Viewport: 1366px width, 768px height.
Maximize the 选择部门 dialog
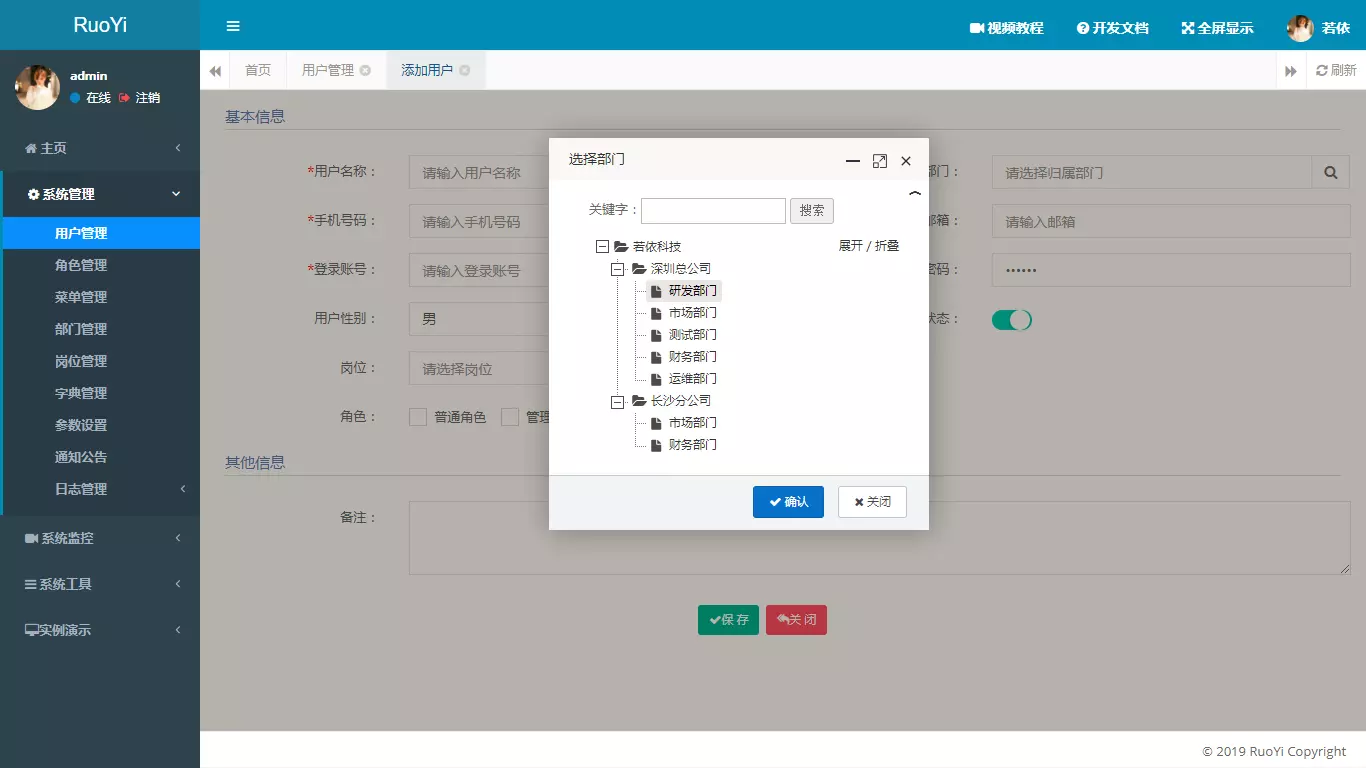880,160
